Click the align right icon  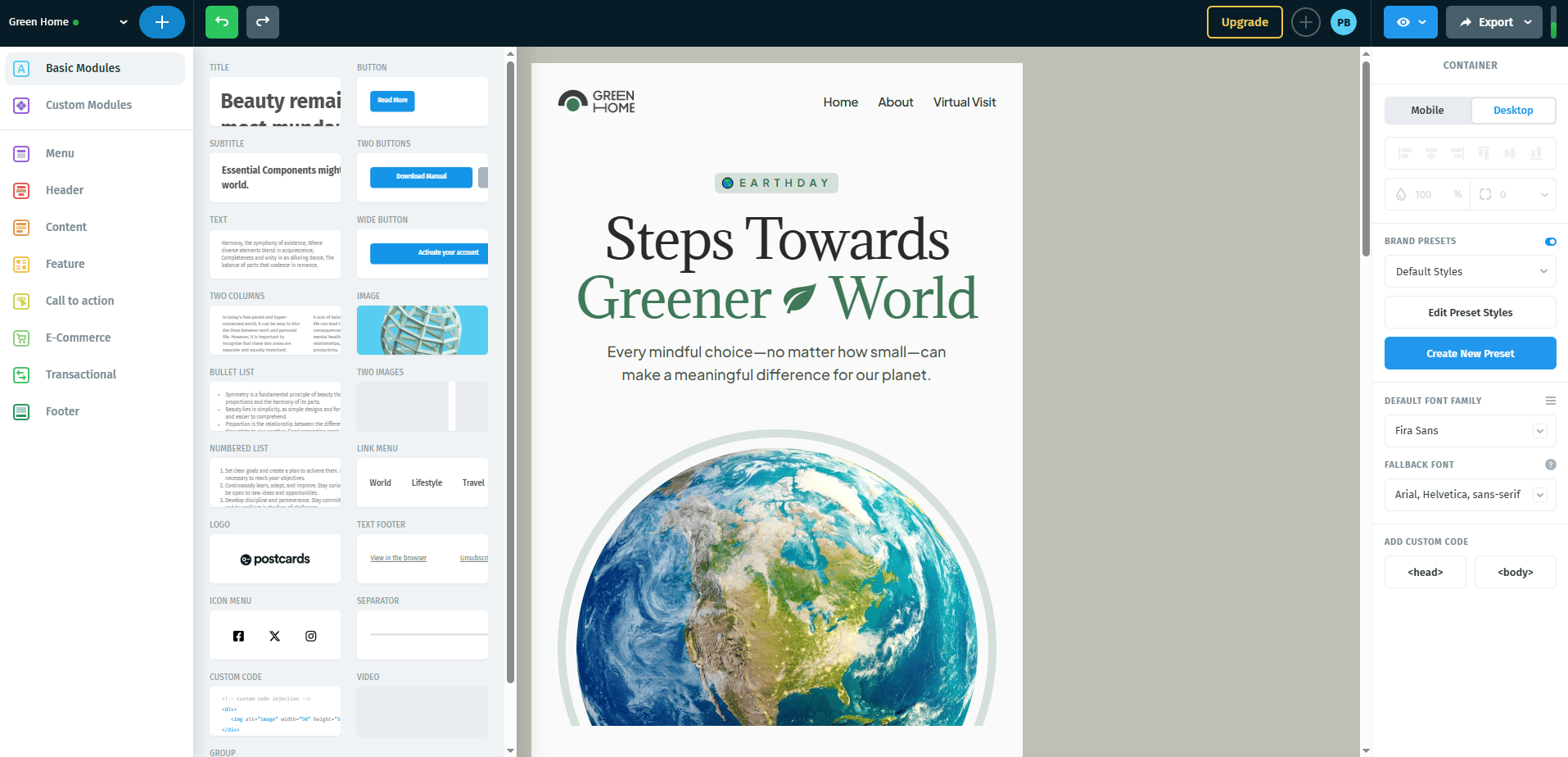click(1457, 153)
